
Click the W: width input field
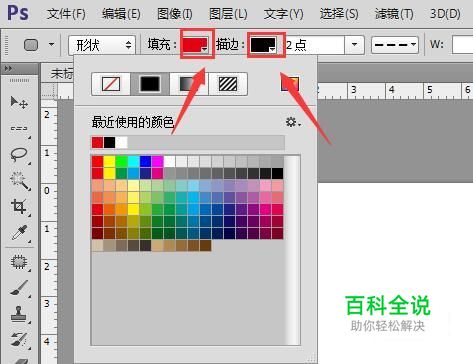coord(463,44)
